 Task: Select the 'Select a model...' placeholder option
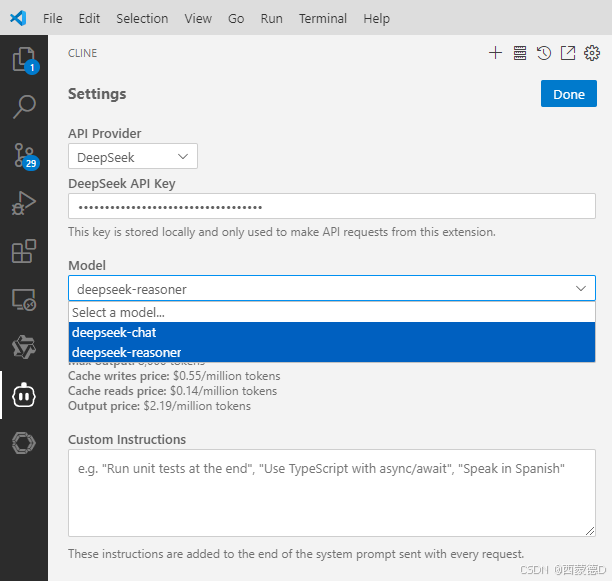(x=332, y=312)
